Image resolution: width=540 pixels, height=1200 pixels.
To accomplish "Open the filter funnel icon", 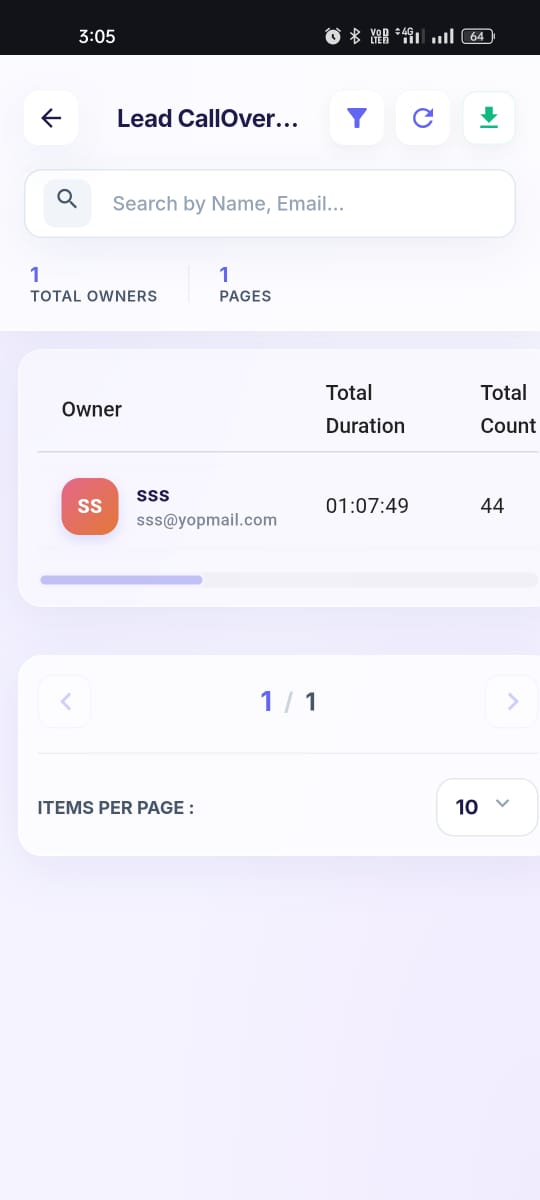I will tap(357, 118).
